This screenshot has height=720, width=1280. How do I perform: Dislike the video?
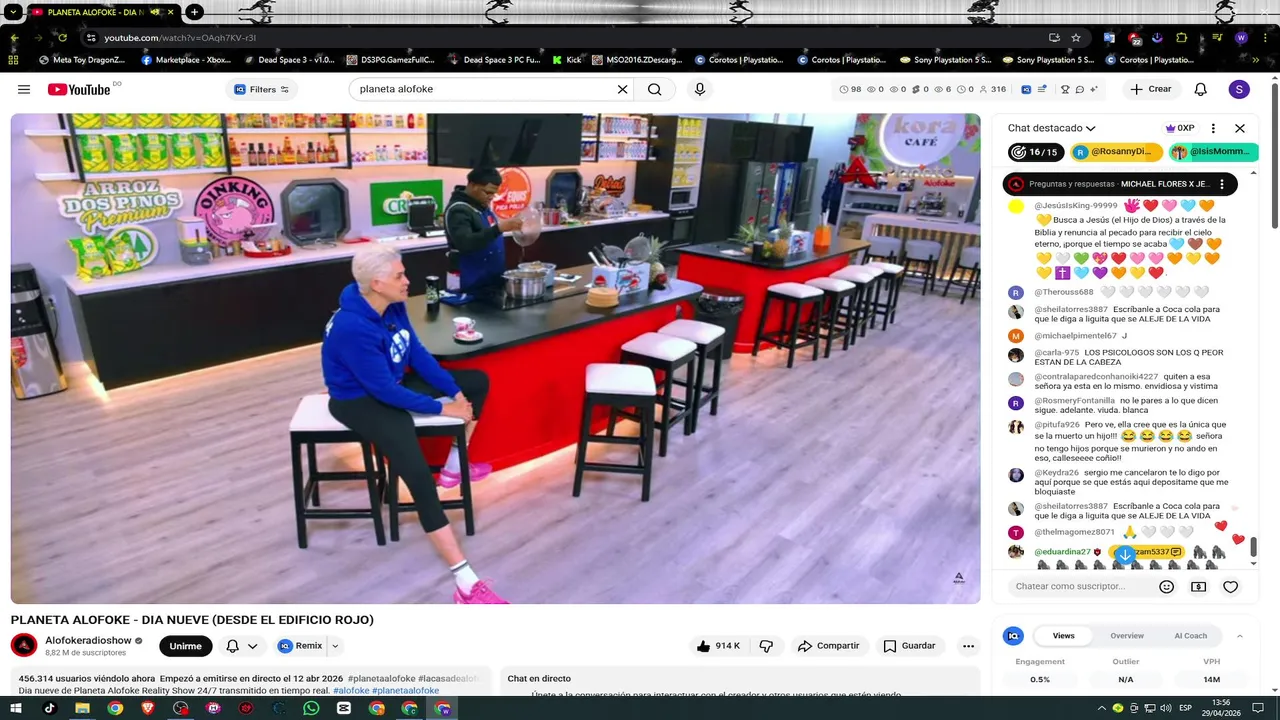[x=766, y=646]
